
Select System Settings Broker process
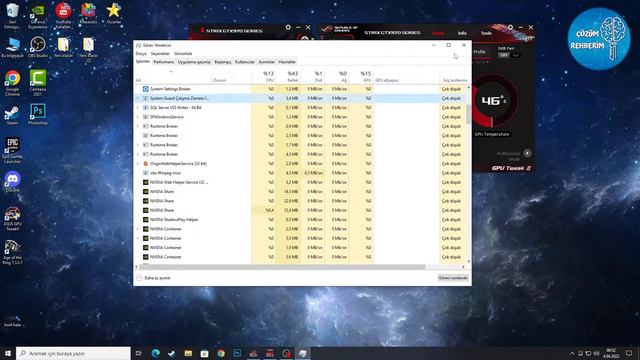pos(301,89)
